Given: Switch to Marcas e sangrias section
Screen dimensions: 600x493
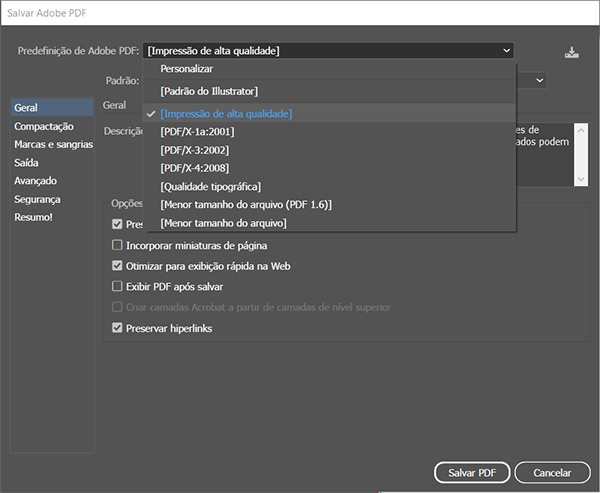Looking at the screenshot, I should click(53, 144).
